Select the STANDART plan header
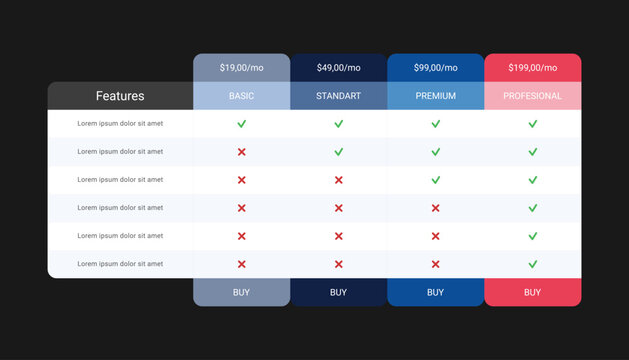This screenshot has height=360, width=629. pyautogui.click(x=339, y=96)
